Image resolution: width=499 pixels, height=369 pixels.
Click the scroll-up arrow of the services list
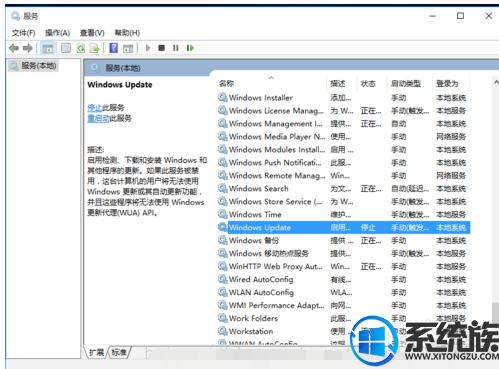[496, 82]
